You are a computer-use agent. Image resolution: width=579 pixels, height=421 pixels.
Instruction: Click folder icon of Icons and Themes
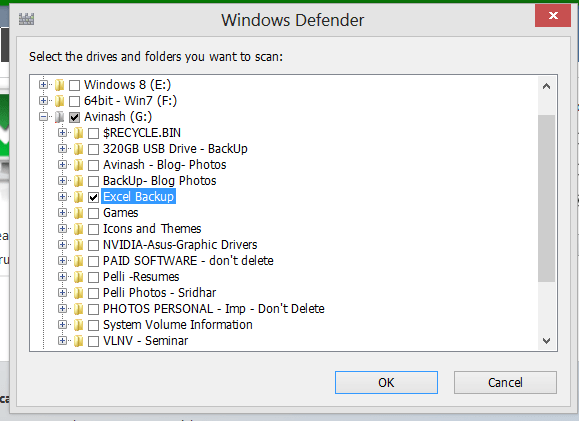tap(78, 229)
